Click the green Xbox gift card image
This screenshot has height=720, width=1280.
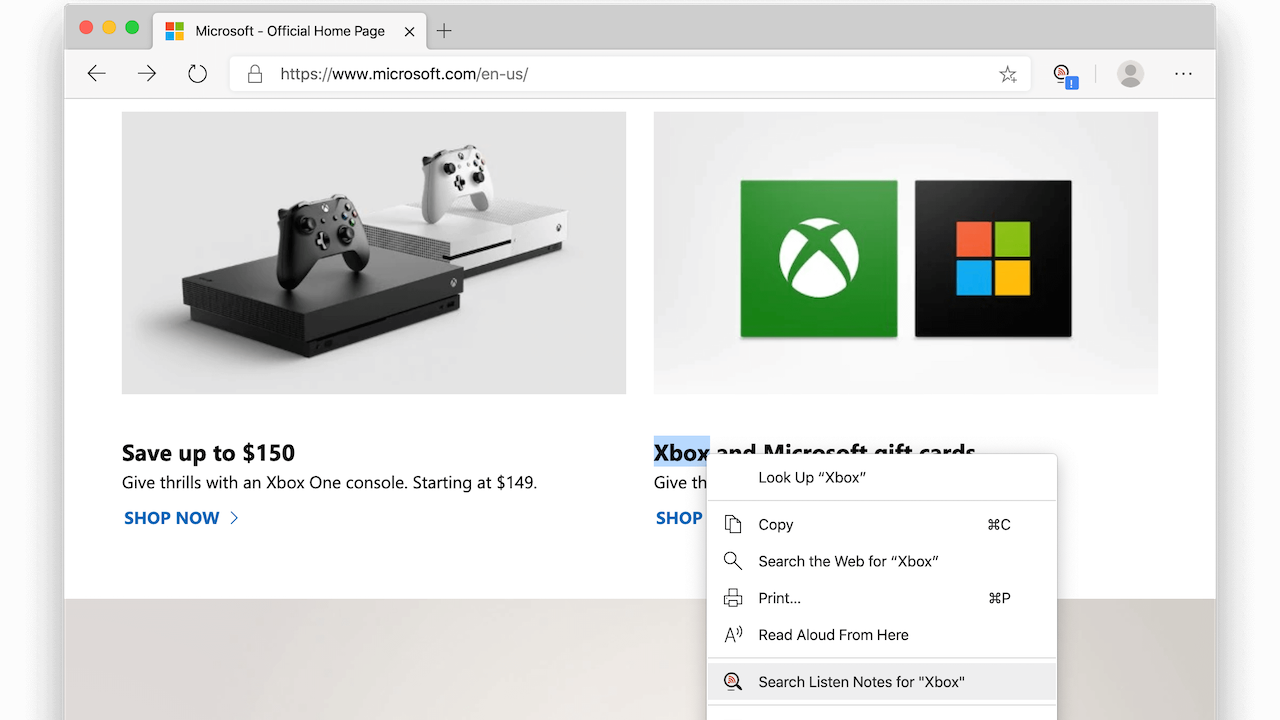(819, 259)
